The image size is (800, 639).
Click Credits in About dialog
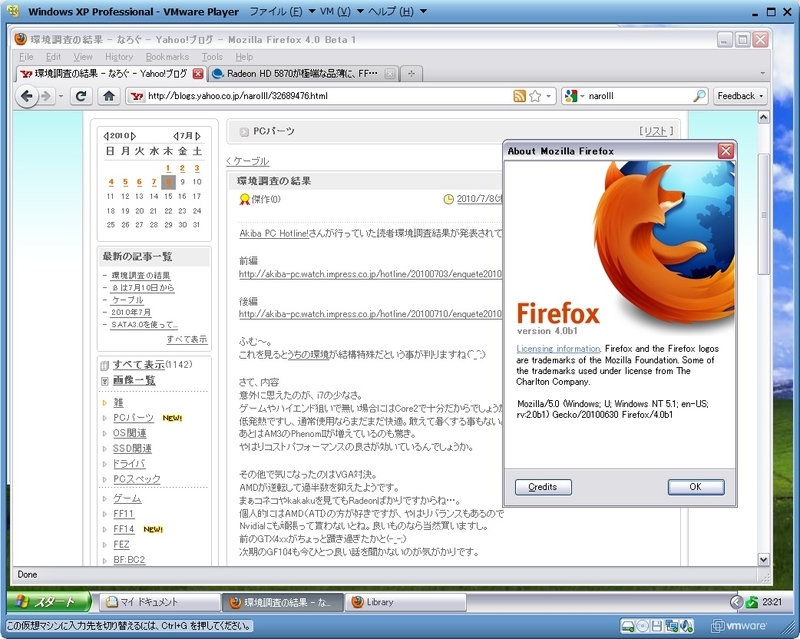pos(543,487)
